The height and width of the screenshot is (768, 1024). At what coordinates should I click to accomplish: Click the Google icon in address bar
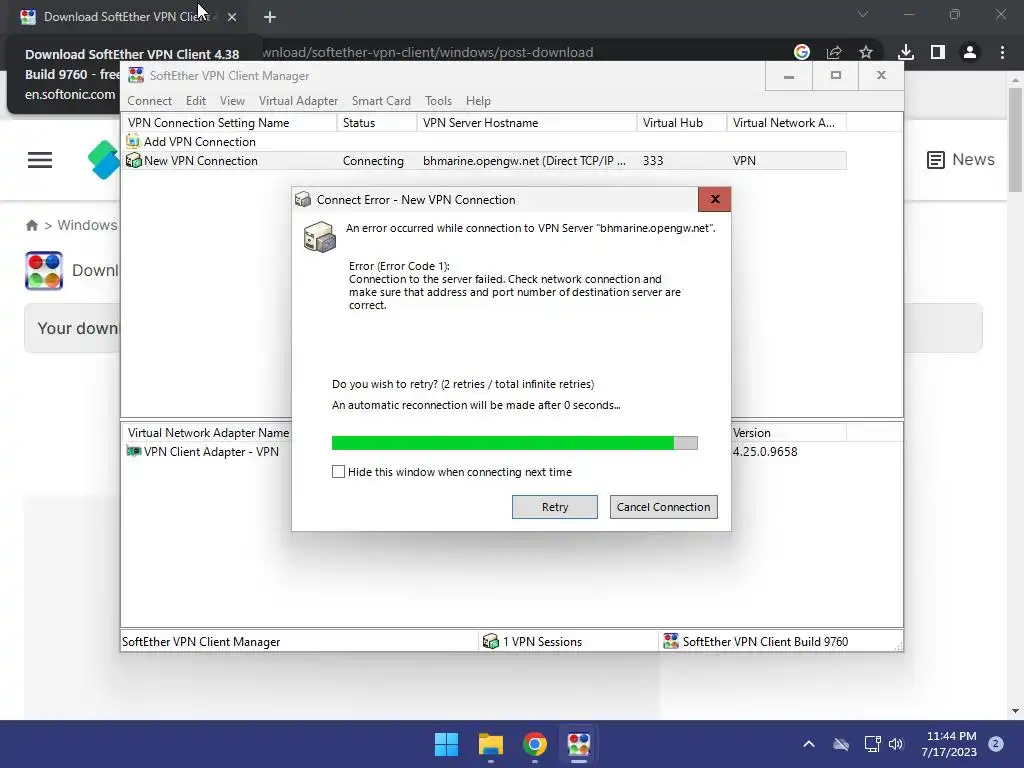[801, 52]
